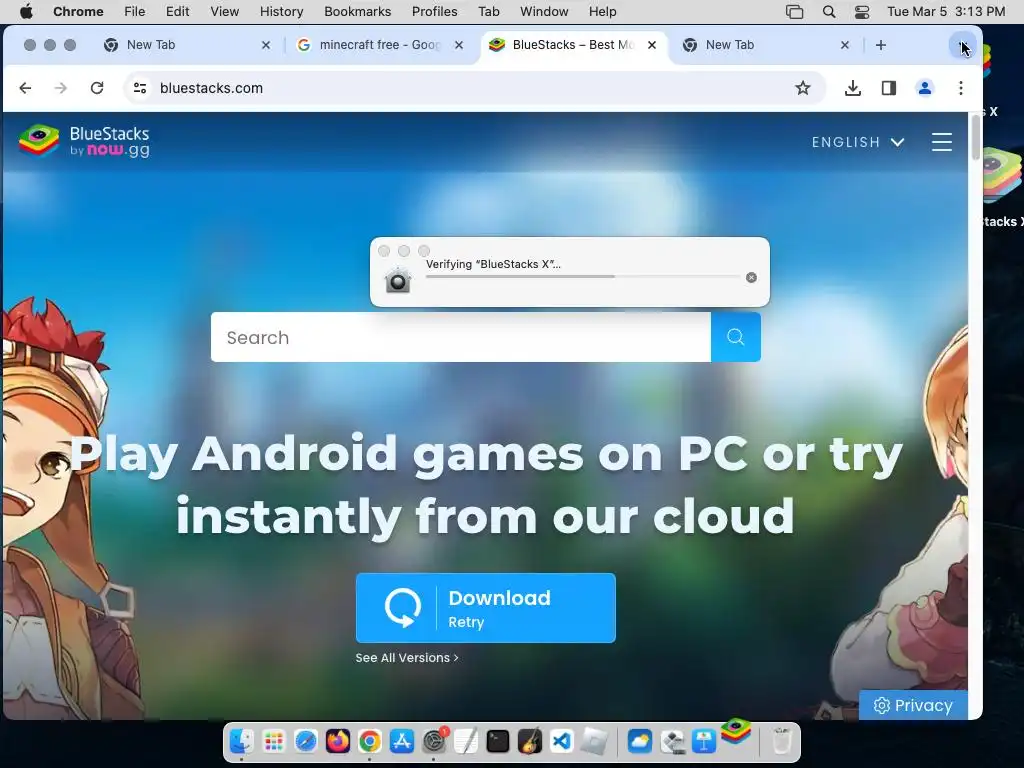
Task: Open the Window menu
Action: click(544, 12)
